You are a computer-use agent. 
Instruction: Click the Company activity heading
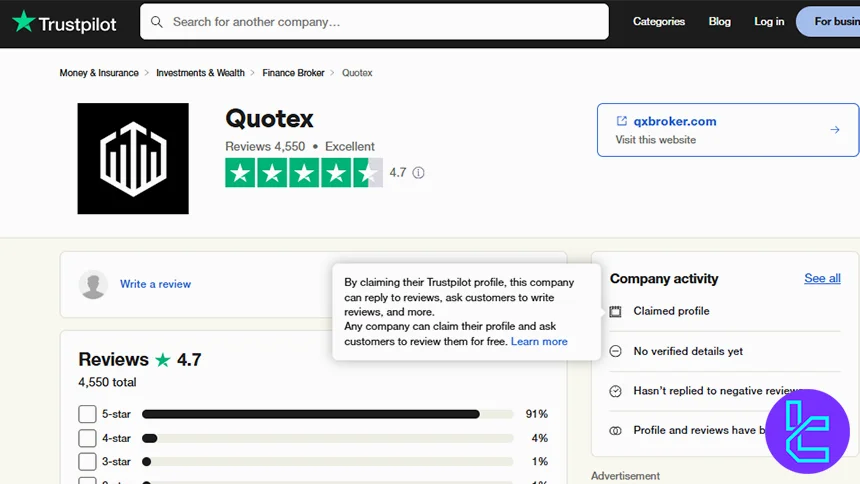pos(664,279)
